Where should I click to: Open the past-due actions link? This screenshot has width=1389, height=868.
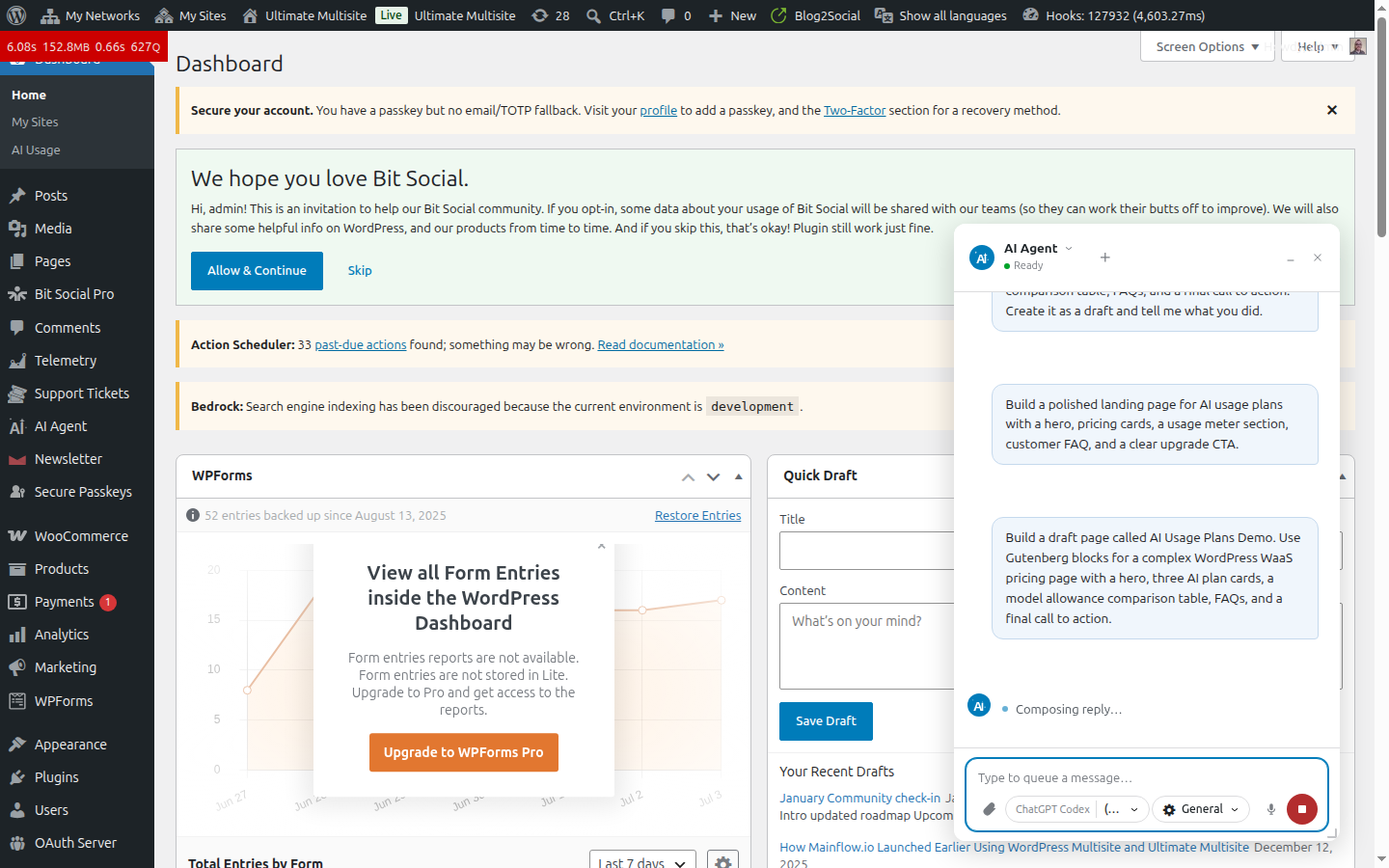(x=361, y=344)
